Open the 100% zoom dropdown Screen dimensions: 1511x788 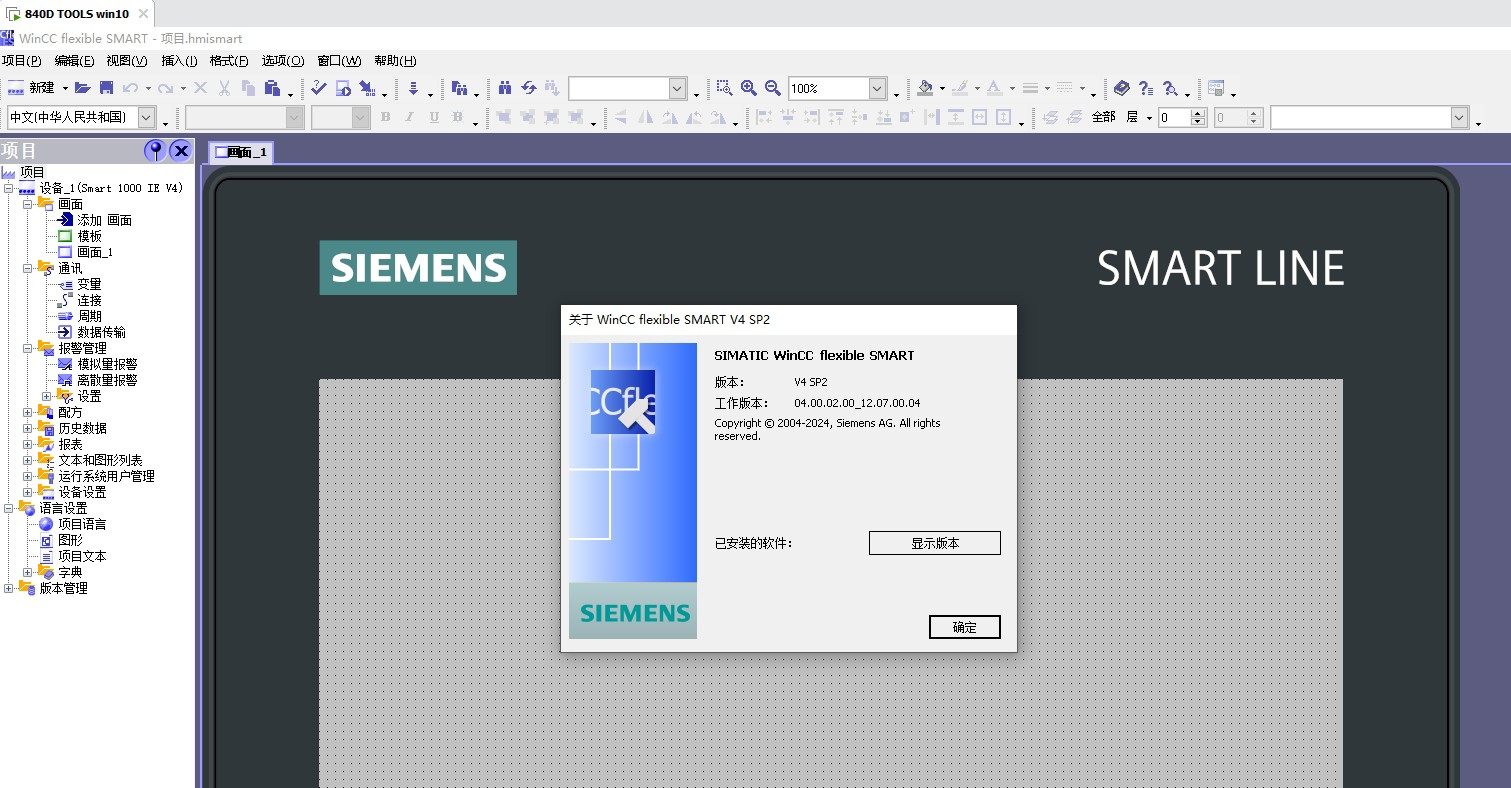[x=877, y=88]
